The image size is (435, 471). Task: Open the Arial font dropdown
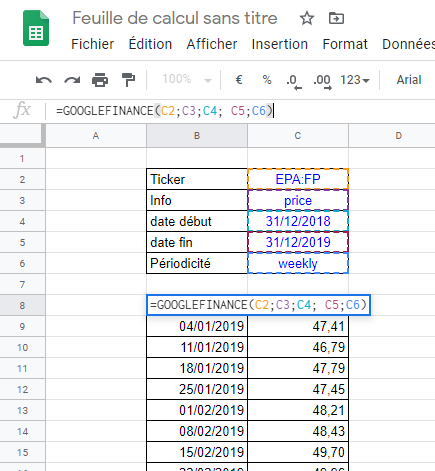point(409,80)
